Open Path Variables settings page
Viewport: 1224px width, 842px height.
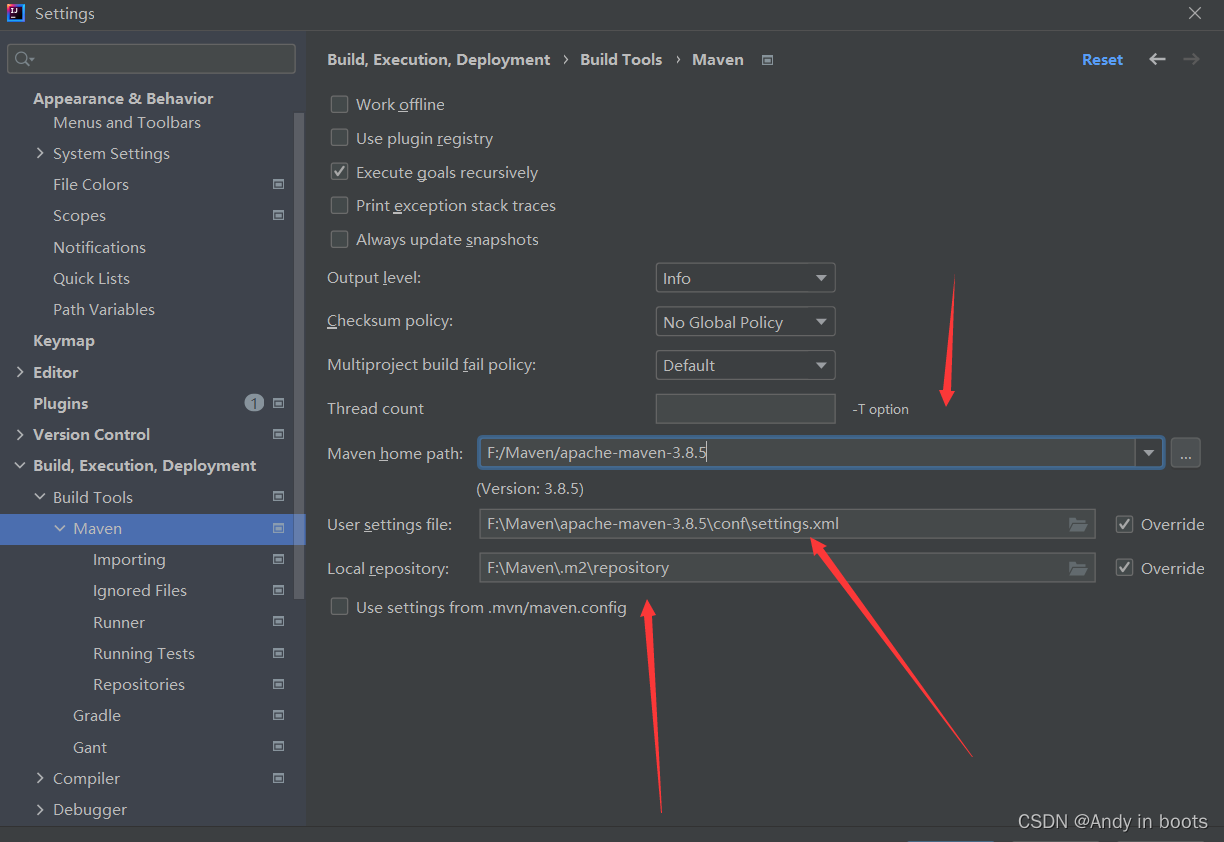104,309
